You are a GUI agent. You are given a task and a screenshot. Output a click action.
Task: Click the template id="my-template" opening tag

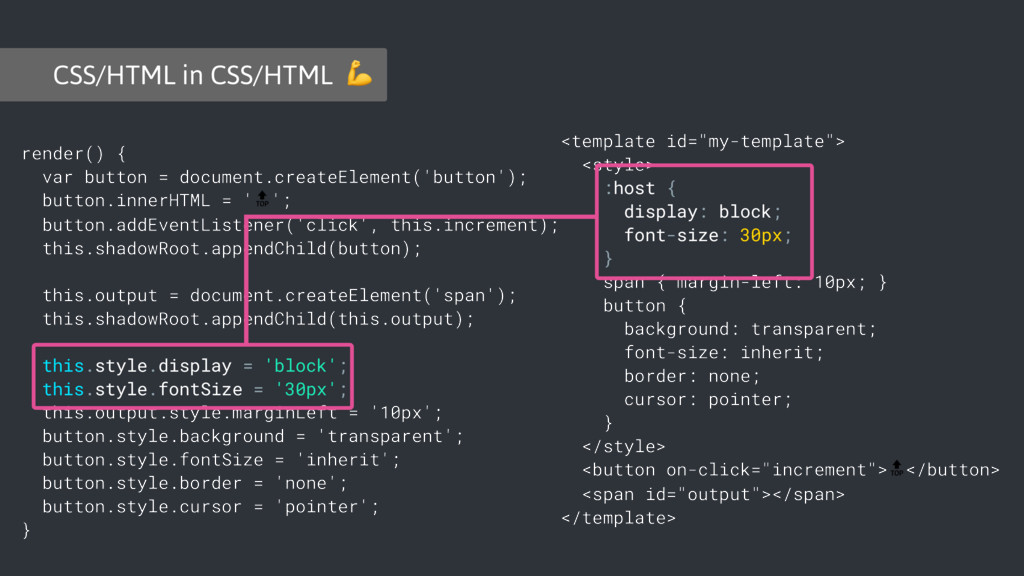click(x=703, y=142)
